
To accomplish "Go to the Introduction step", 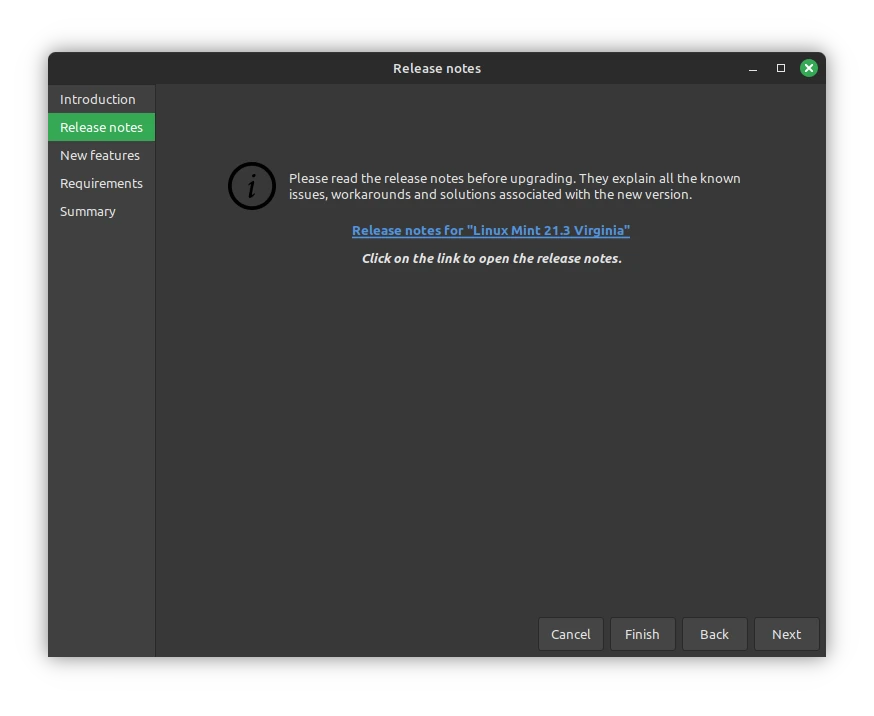I will pos(98,99).
